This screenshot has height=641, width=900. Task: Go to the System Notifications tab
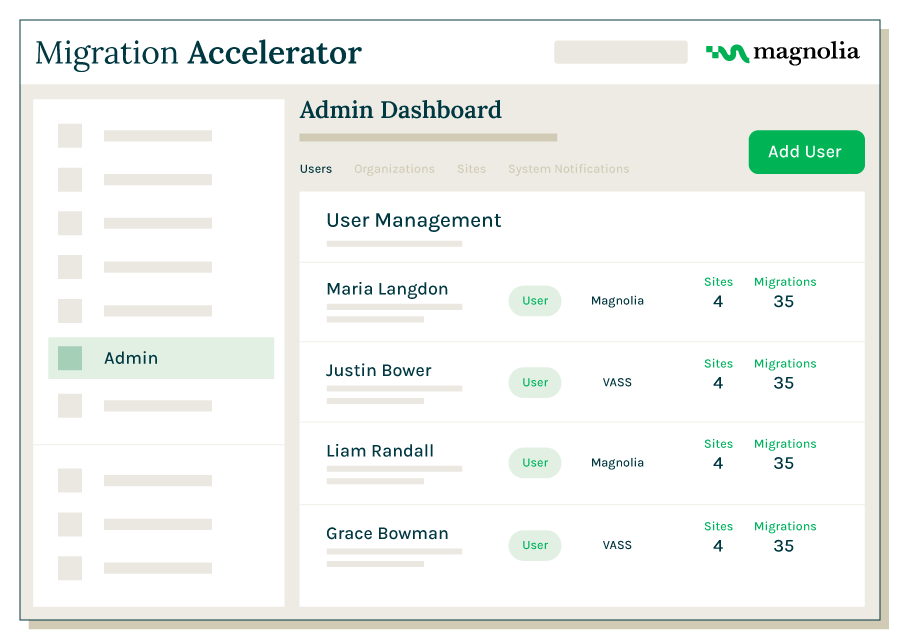click(568, 169)
